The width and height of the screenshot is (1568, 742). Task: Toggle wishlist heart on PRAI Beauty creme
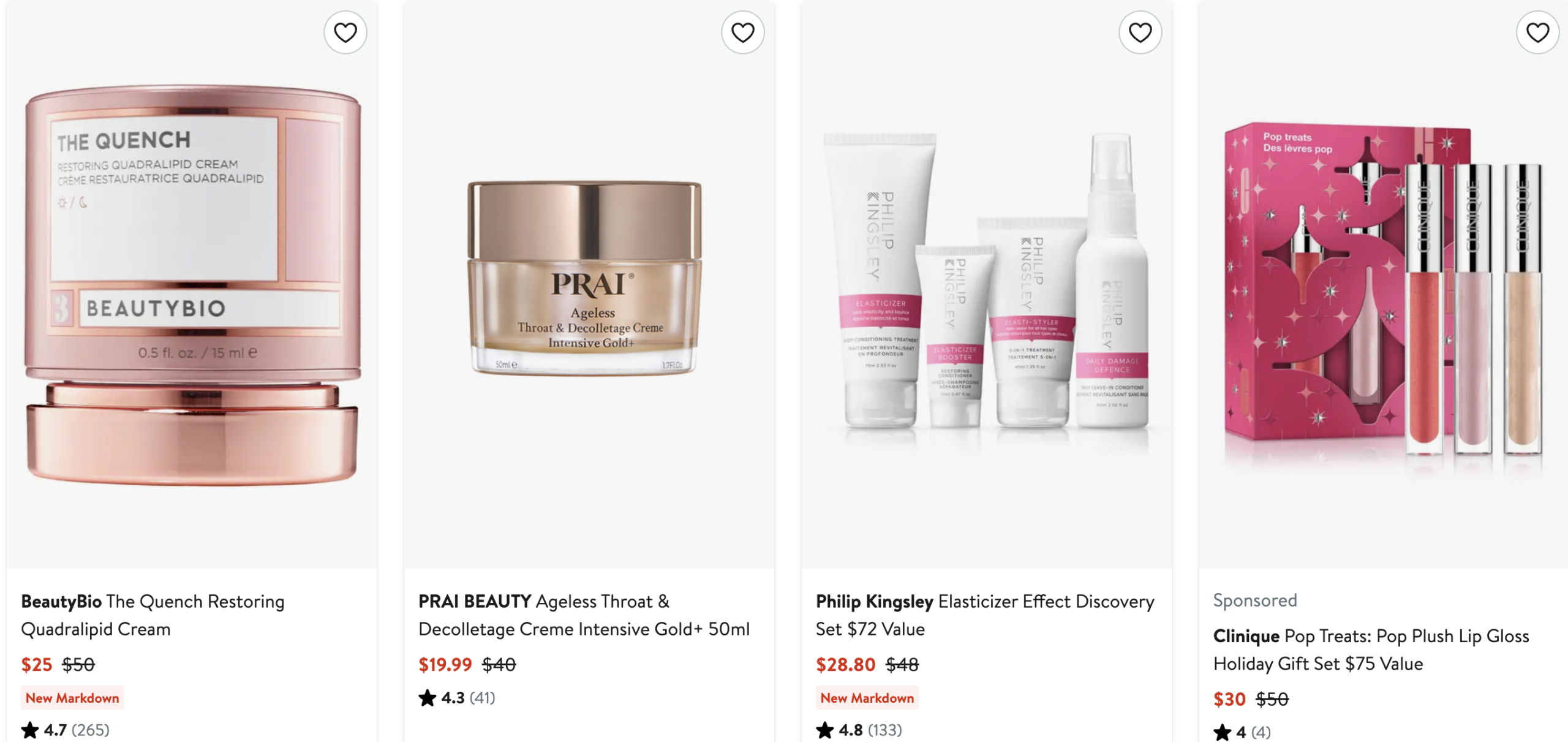742,32
